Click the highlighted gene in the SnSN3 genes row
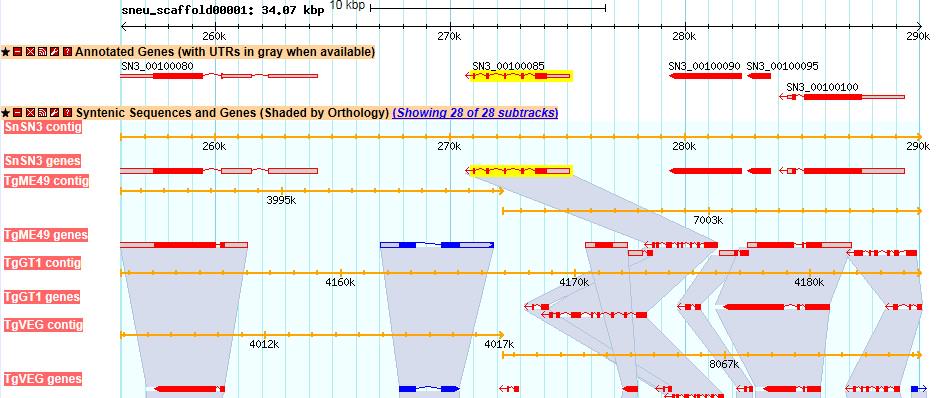Image resolution: width=936 pixels, height=398 pixels. click(x=518, y=171)
